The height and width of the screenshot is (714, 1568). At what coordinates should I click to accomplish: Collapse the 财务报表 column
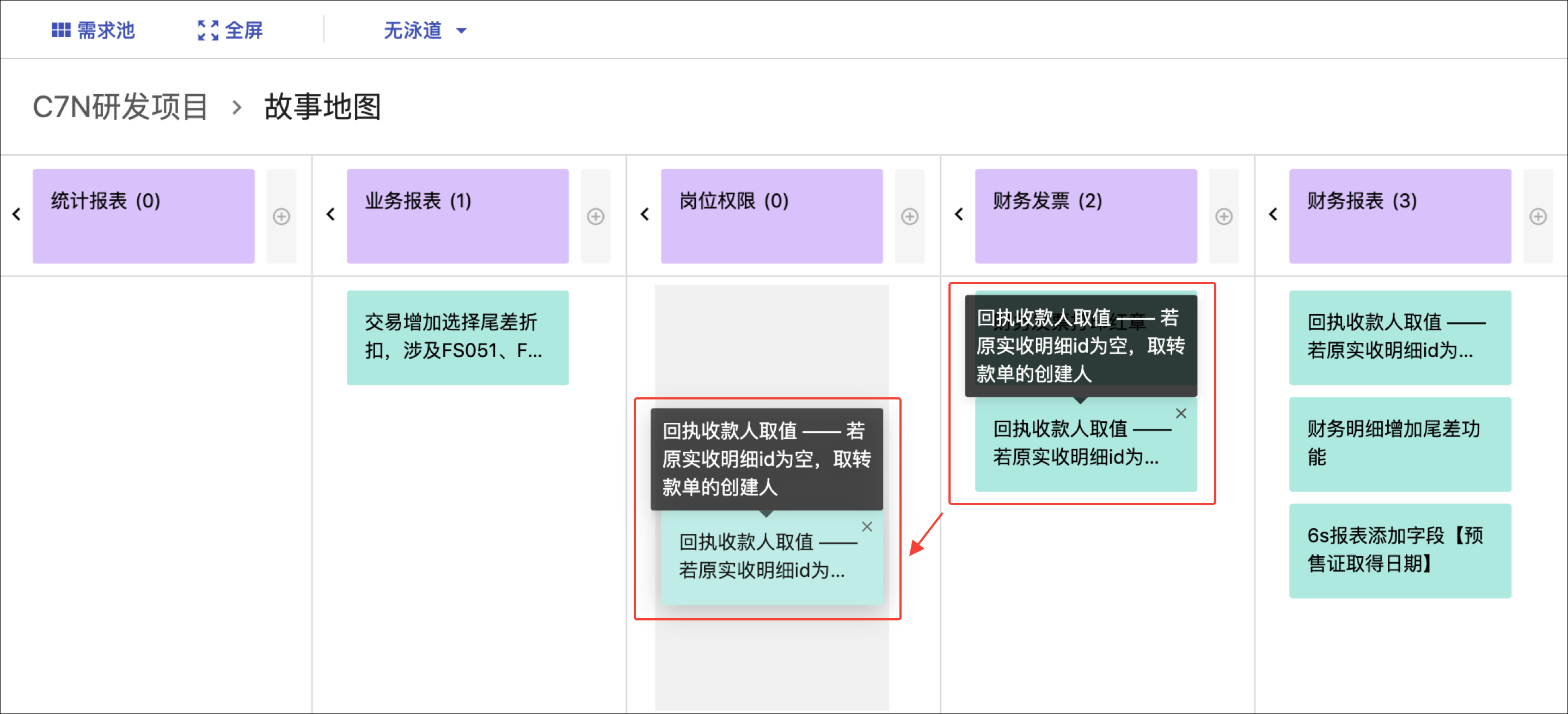(x=1273, y=214)
